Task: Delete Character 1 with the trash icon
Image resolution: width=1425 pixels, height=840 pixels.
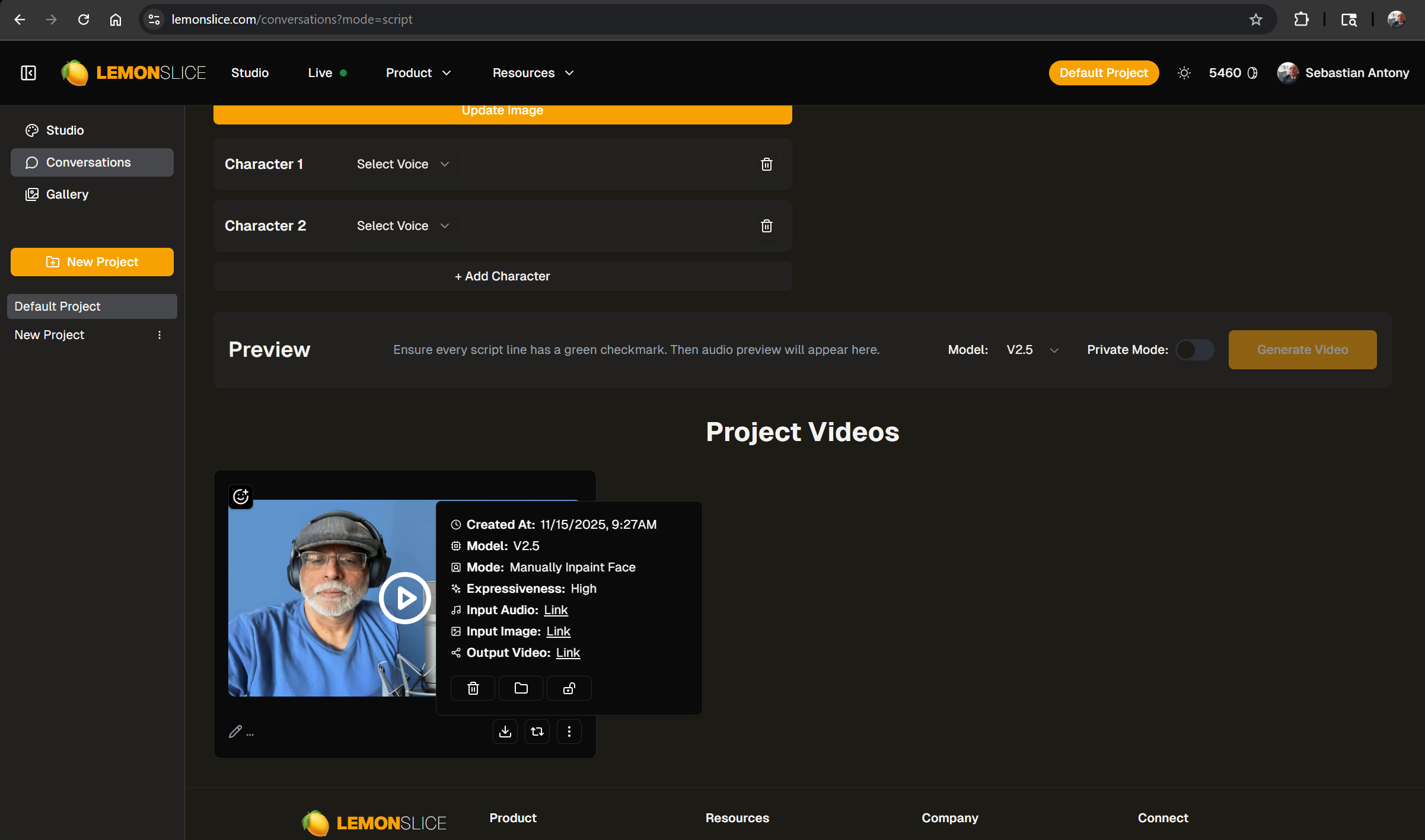Action: [766, 164]
